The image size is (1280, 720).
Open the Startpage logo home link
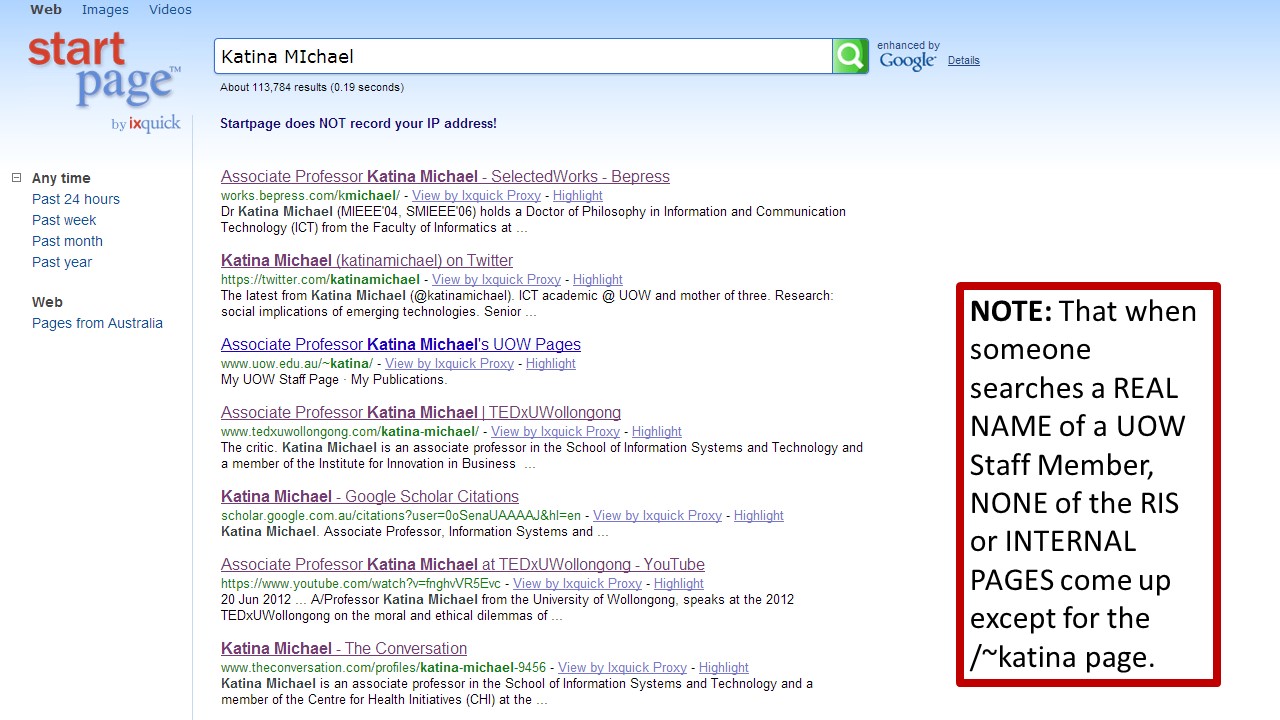coord(105,82)
